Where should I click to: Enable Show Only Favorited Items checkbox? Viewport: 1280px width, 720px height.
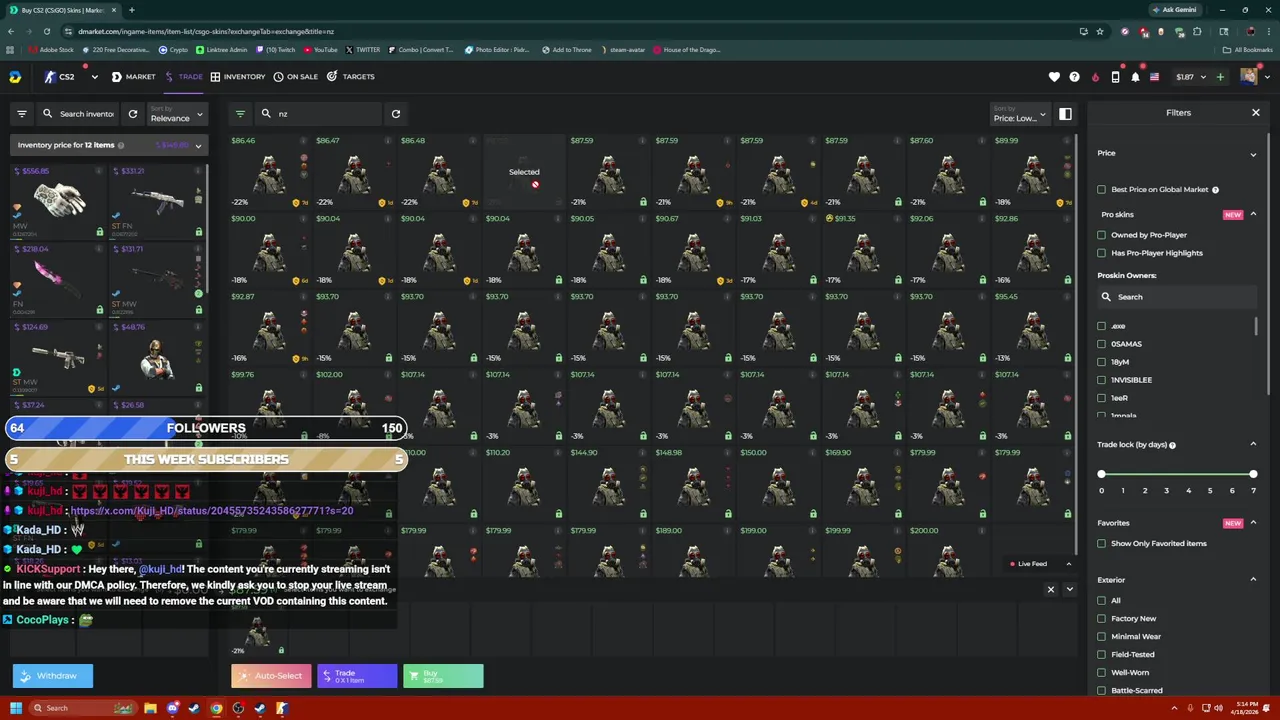pyautogui.click(x=1102, y=544)
